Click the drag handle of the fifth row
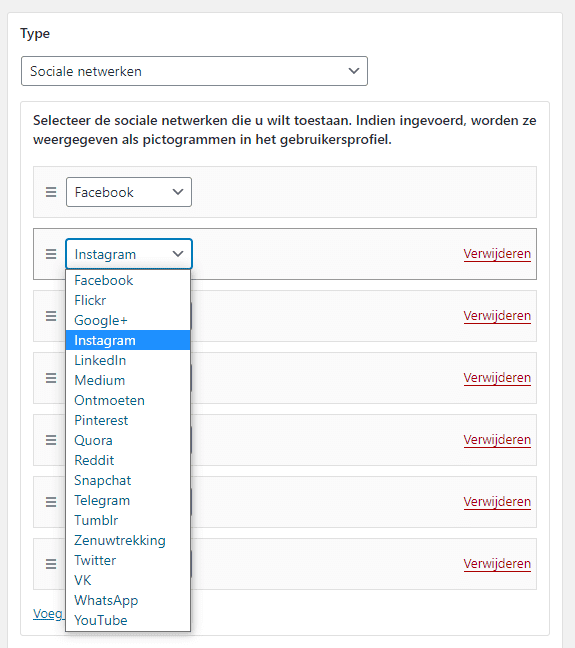This screenshot has width=575, height=648. (51, 440)
